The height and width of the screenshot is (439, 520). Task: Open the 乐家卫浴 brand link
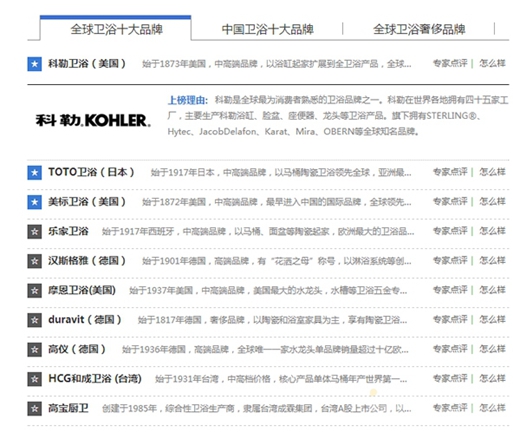(x=68, y=231)
